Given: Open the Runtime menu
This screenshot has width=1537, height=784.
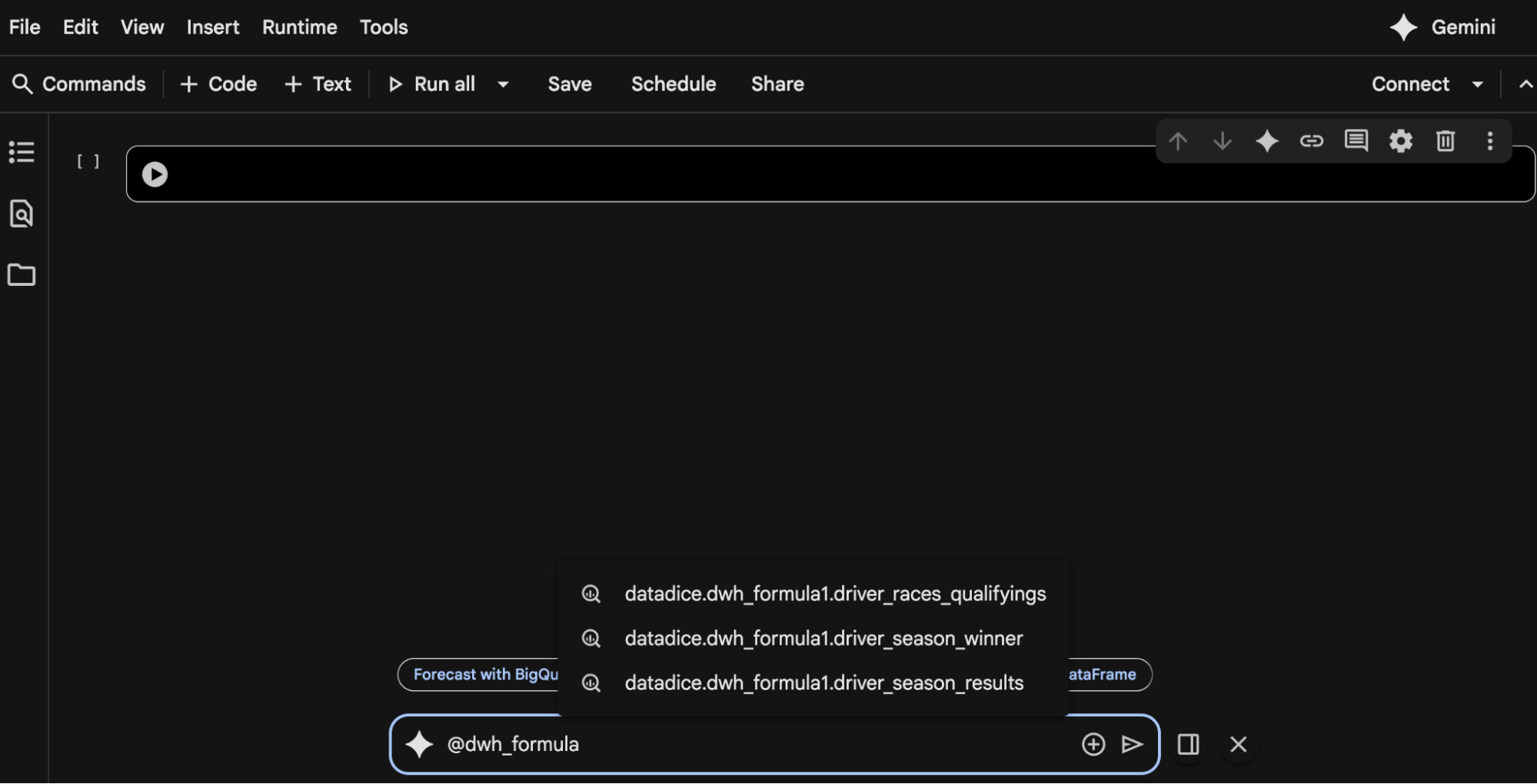Looking at the screenshot, I should click(299, 27).
